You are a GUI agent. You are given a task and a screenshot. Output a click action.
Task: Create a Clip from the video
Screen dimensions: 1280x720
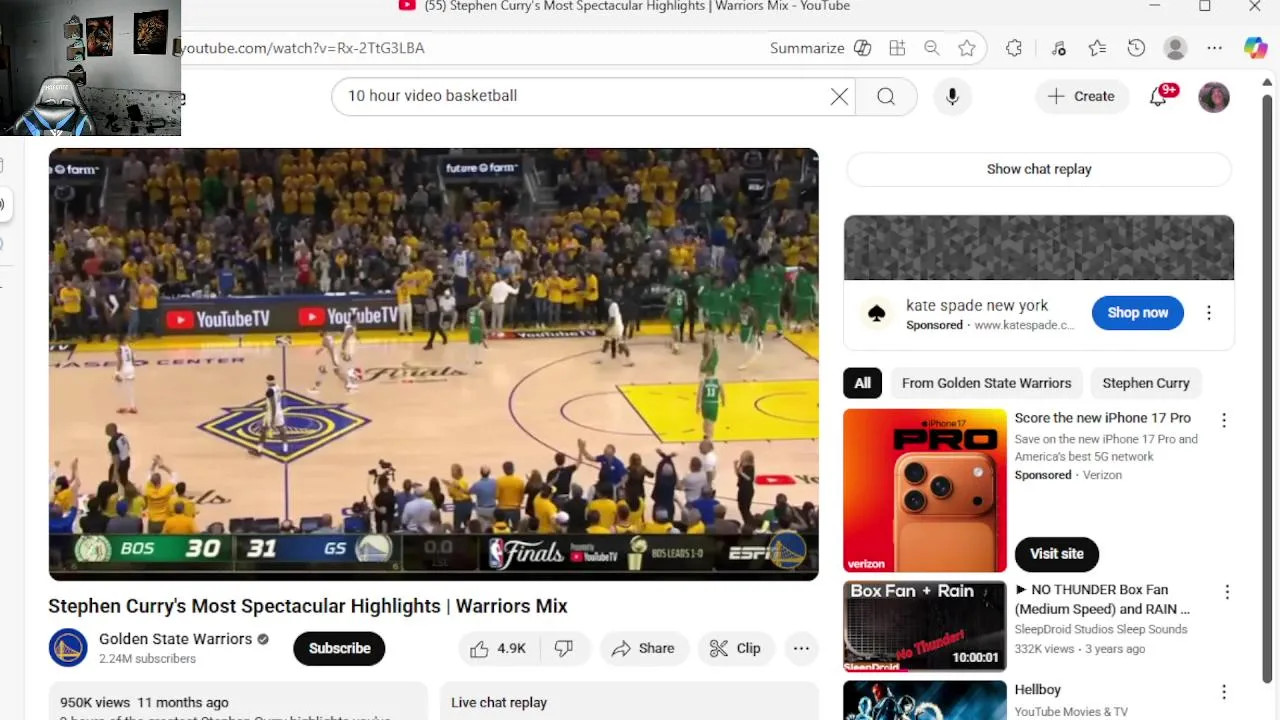pyautogui.click(x=735, y=649)
